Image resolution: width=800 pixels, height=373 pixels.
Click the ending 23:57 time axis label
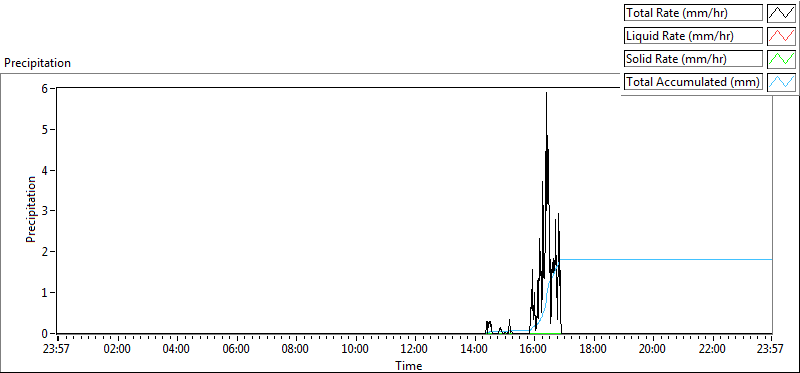coord(771,350)
